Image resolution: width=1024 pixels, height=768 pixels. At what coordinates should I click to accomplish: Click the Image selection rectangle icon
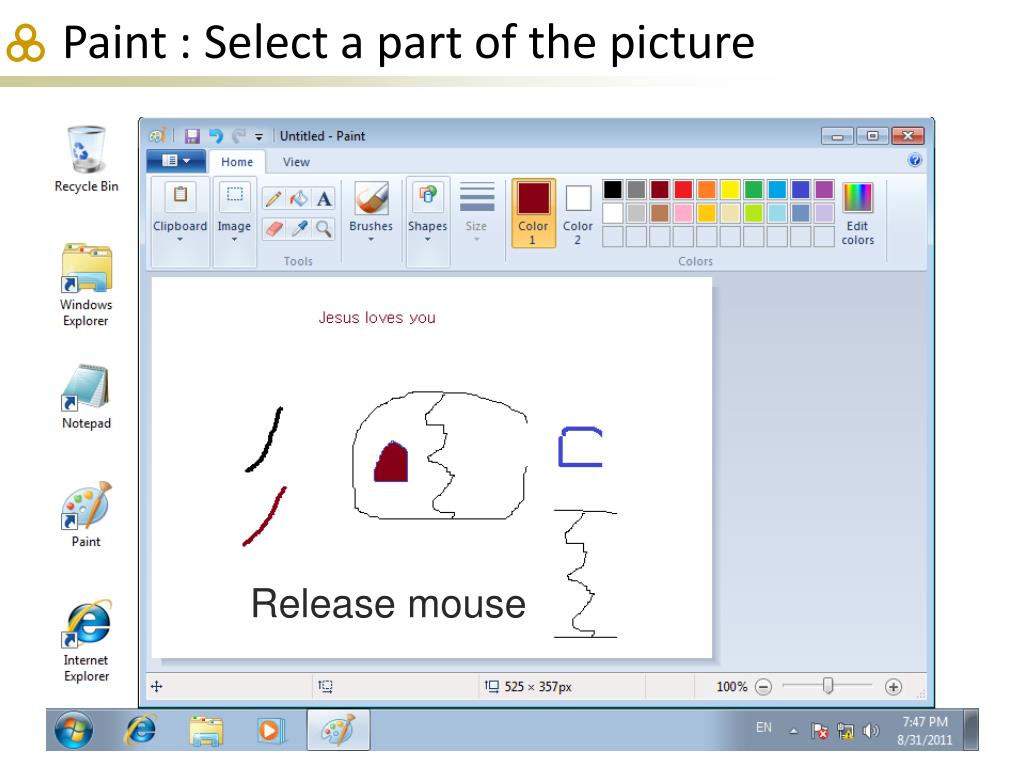pyautogui.click(x=234, y=195)
